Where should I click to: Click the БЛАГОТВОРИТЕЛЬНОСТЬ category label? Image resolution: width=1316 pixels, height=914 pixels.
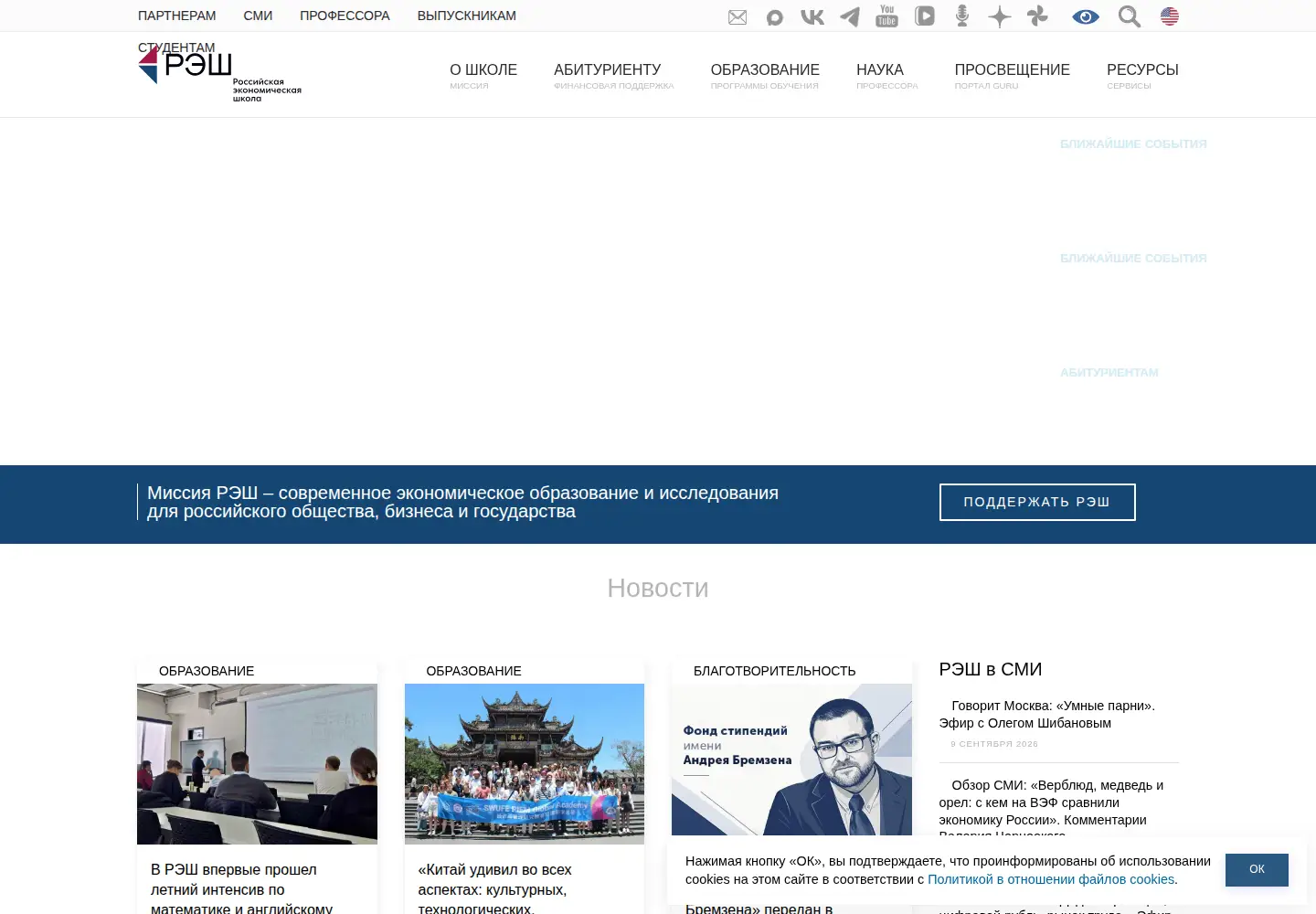pyautogui.click(x=775, y=671)
